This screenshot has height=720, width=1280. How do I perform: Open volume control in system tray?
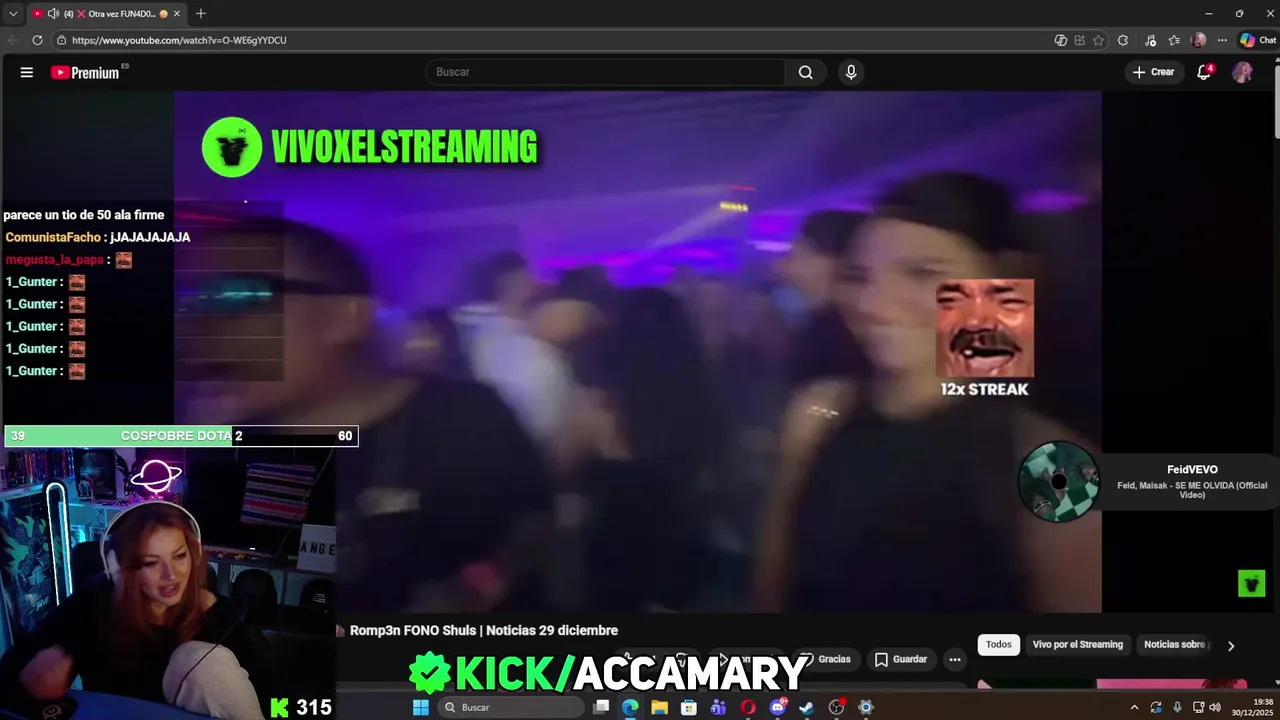click(1215, 707)
